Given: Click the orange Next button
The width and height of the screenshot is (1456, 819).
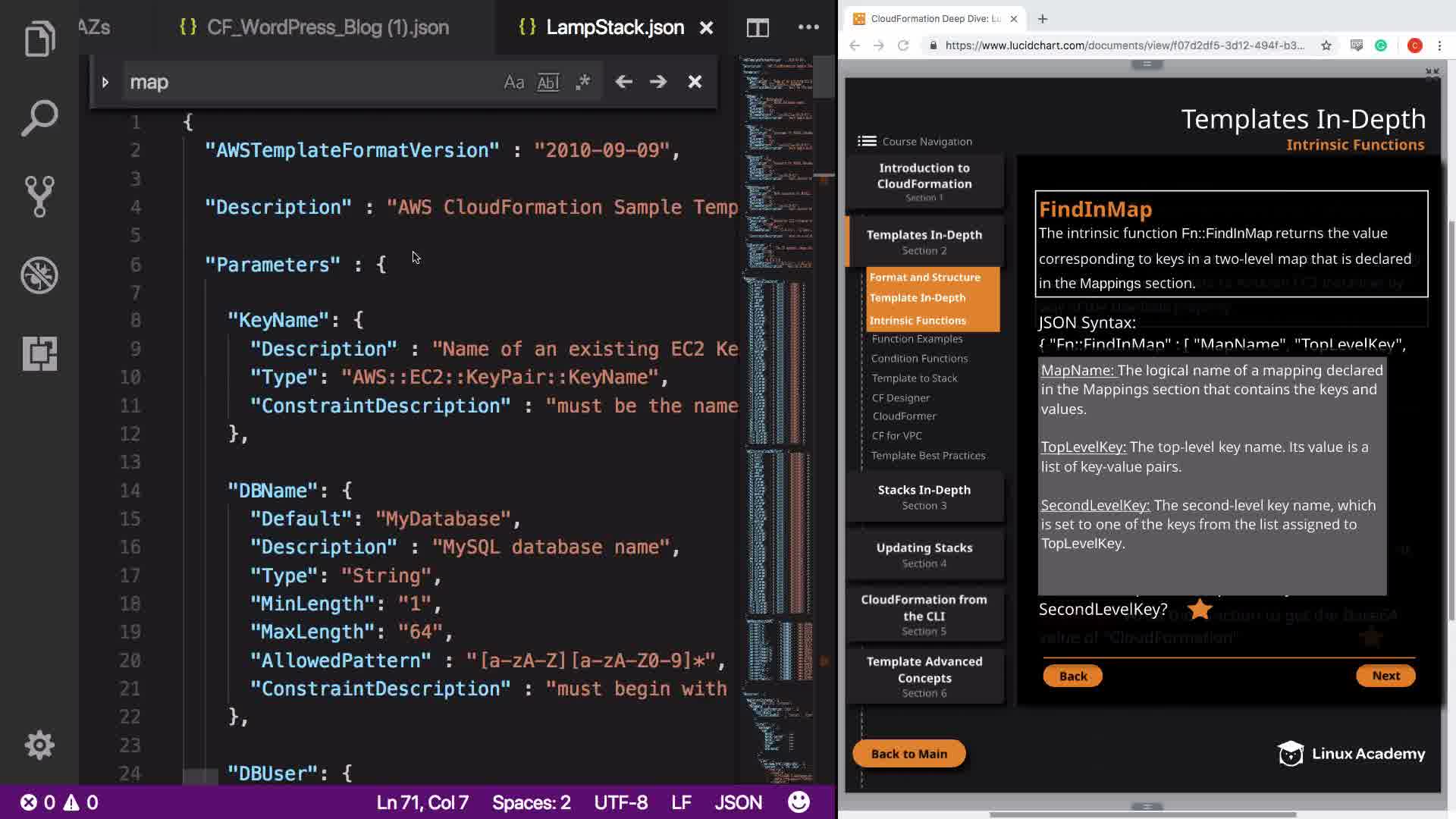Looking at the screenshot, I should [1385, 676].
